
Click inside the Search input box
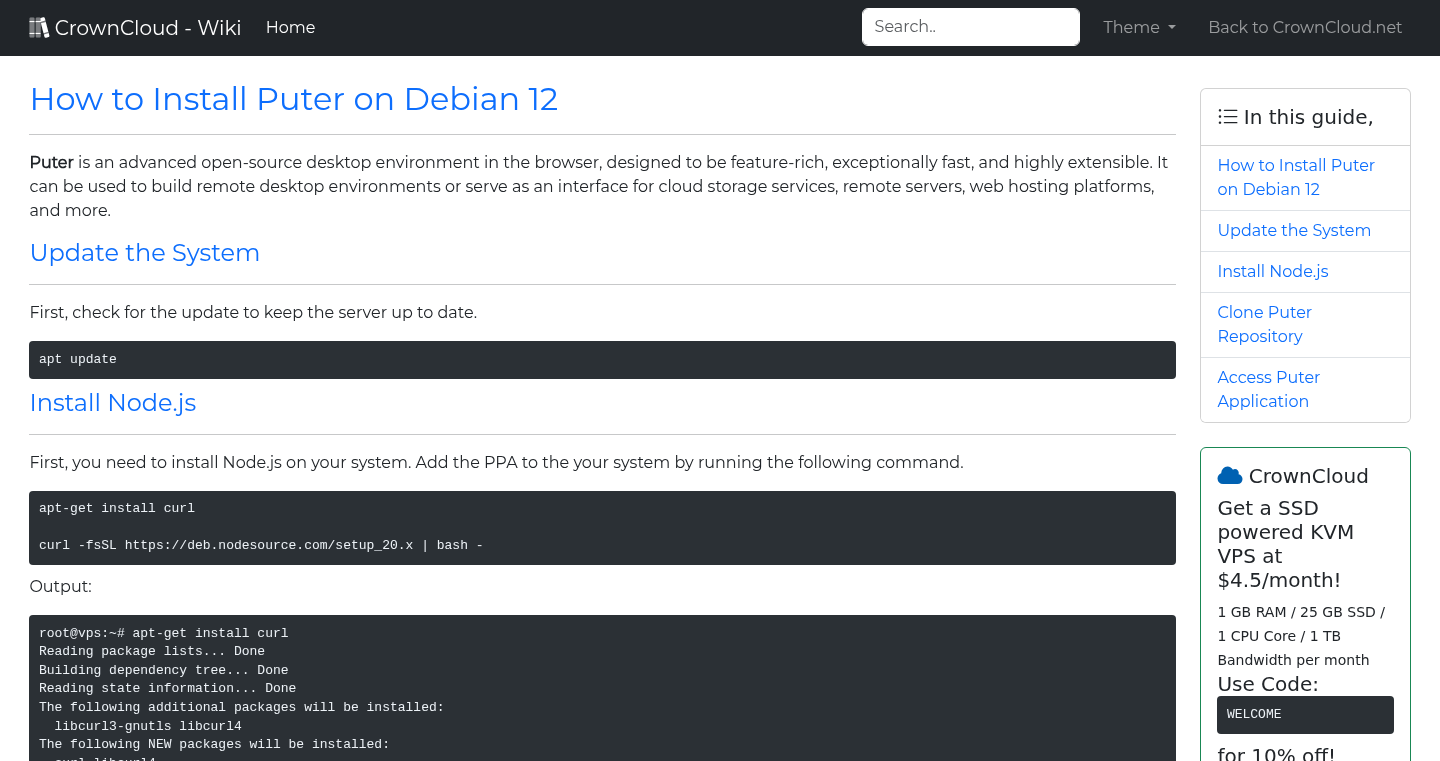coord(970,26)
